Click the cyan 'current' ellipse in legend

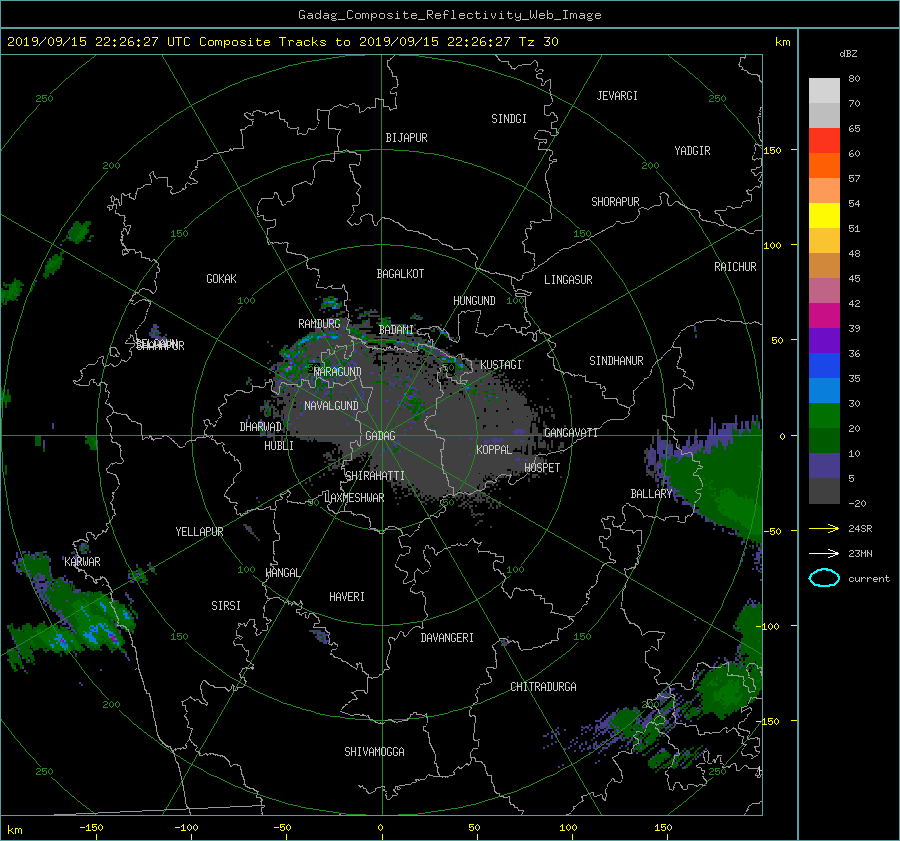824,578
